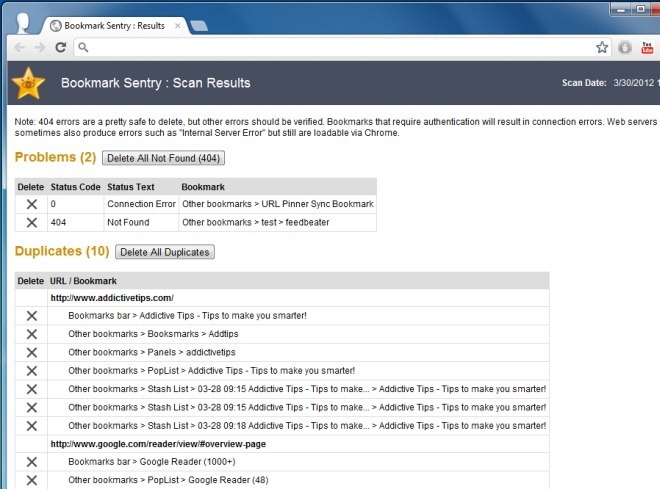Viewport: 660px width, 489px height.
Task: Open the gray round extension icon
Action: 625,48
